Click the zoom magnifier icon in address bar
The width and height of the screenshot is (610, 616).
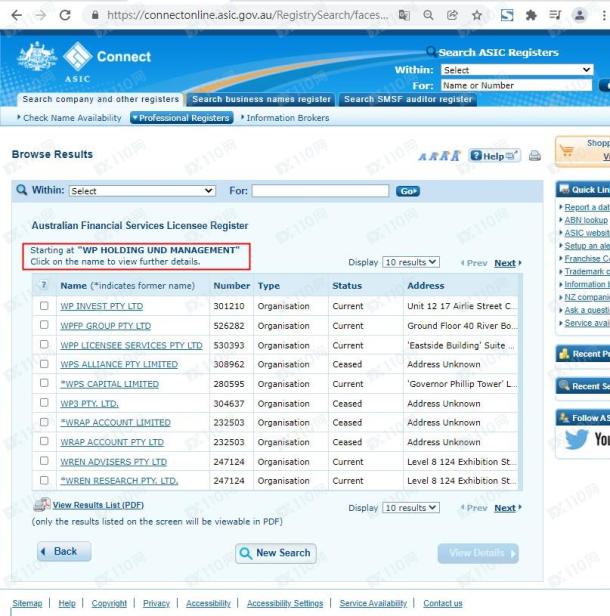point(428,15)
